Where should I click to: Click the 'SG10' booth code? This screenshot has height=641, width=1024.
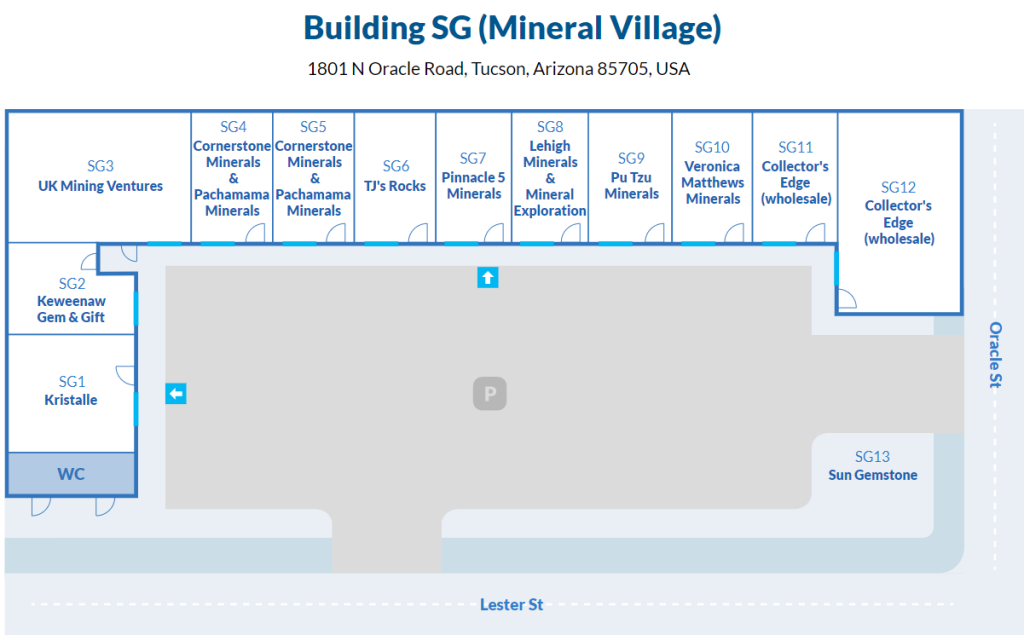pyautogui.click(x=712, y=147)
